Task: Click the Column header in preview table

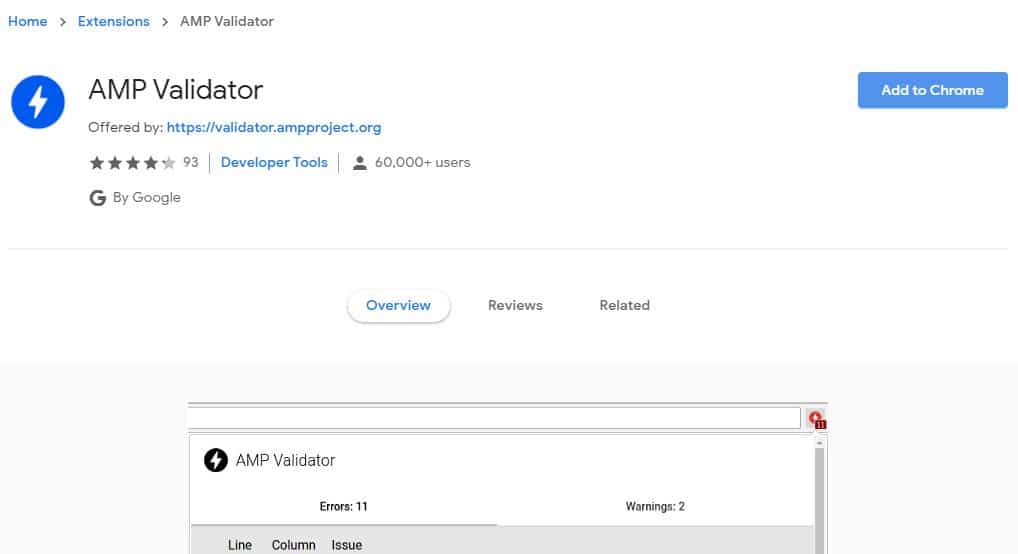Action: pyautogui.click(x=293, y=545)
